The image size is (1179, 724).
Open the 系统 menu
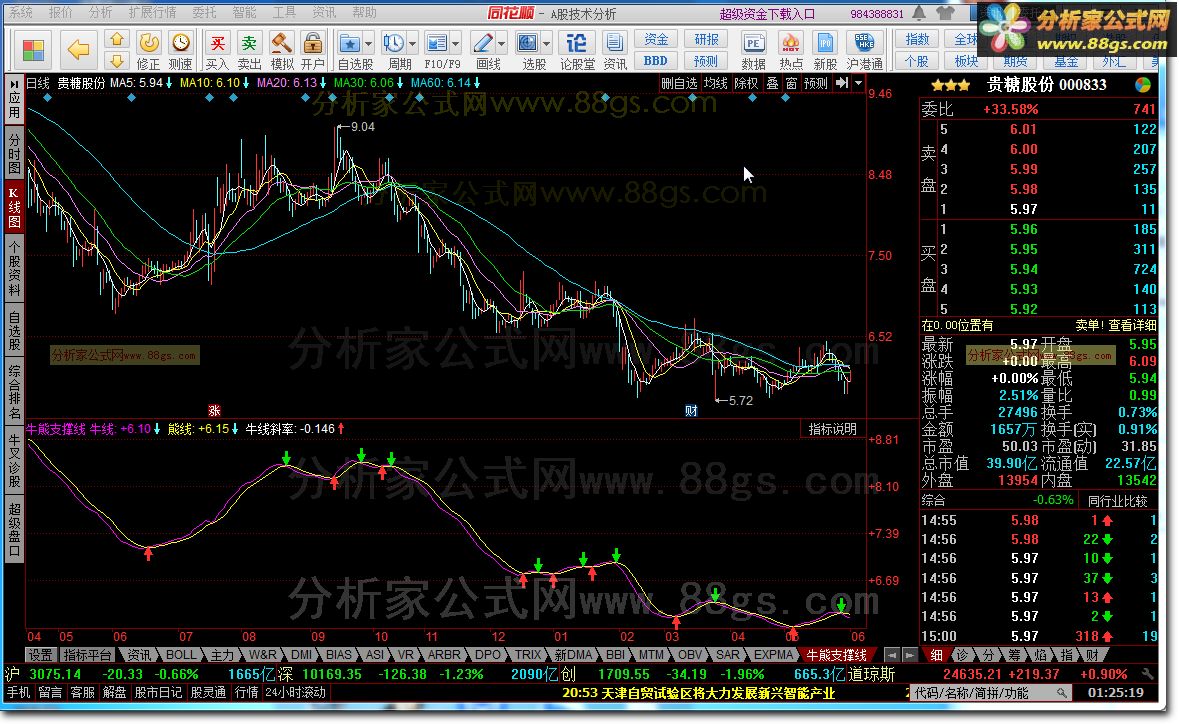21,12
